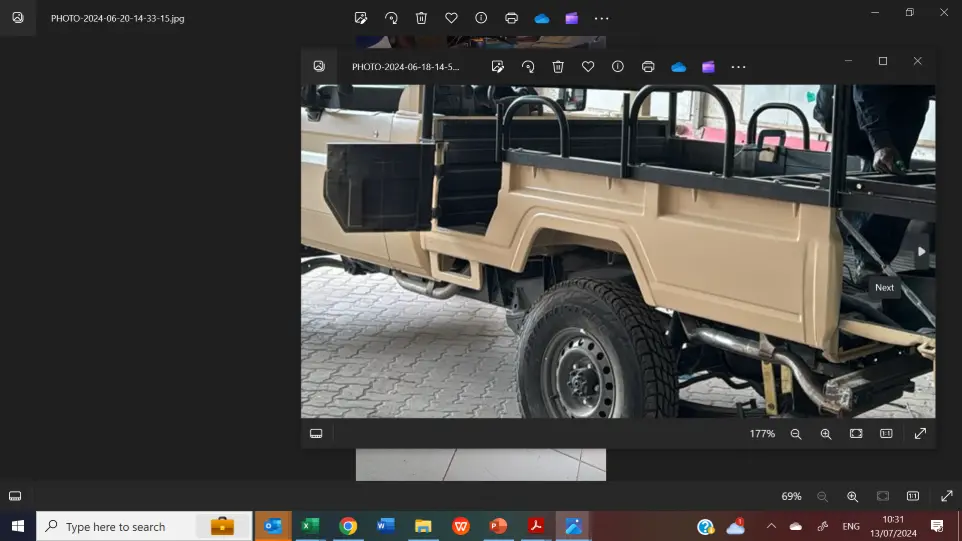Open Clipchamp purple icon in background window toolbar
962x541 pixels.
(x=571, y=18)
